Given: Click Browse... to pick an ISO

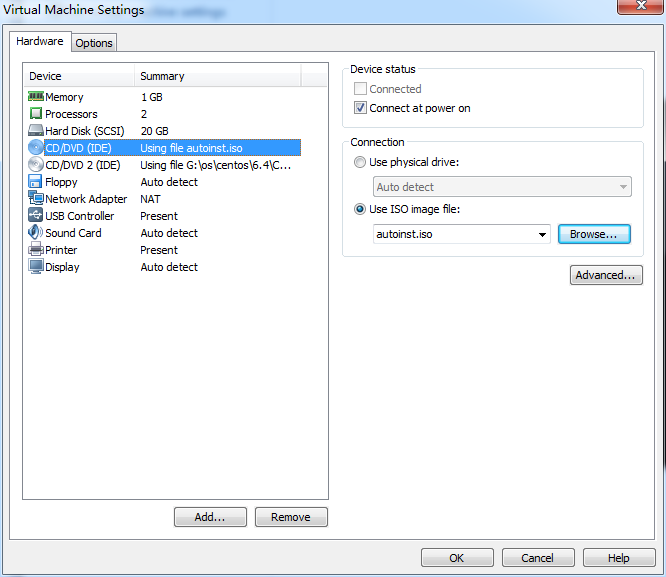Looking at the screenshot, I should (594, 234).
